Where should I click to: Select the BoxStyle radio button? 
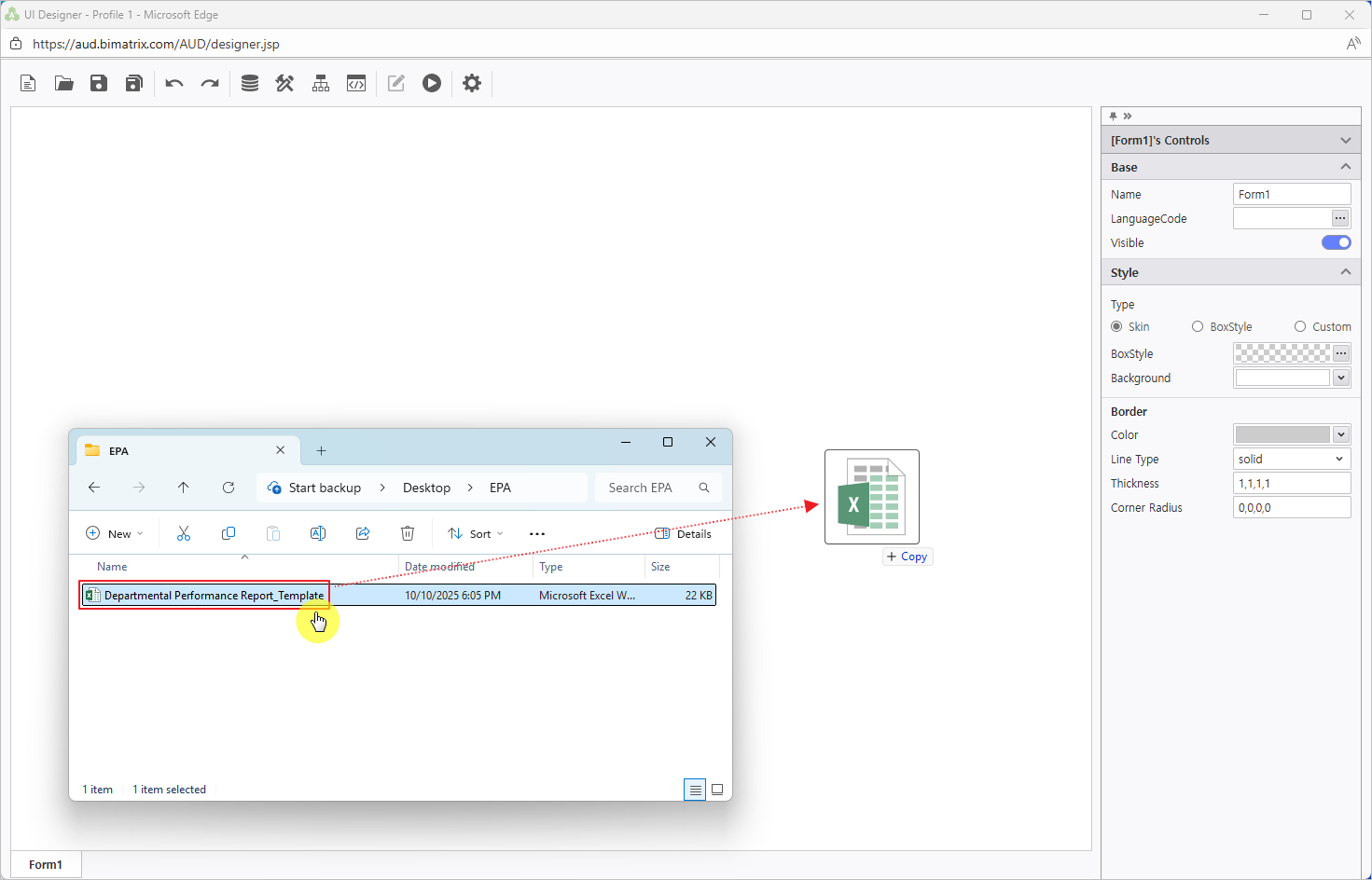[x=1198, y=326]
